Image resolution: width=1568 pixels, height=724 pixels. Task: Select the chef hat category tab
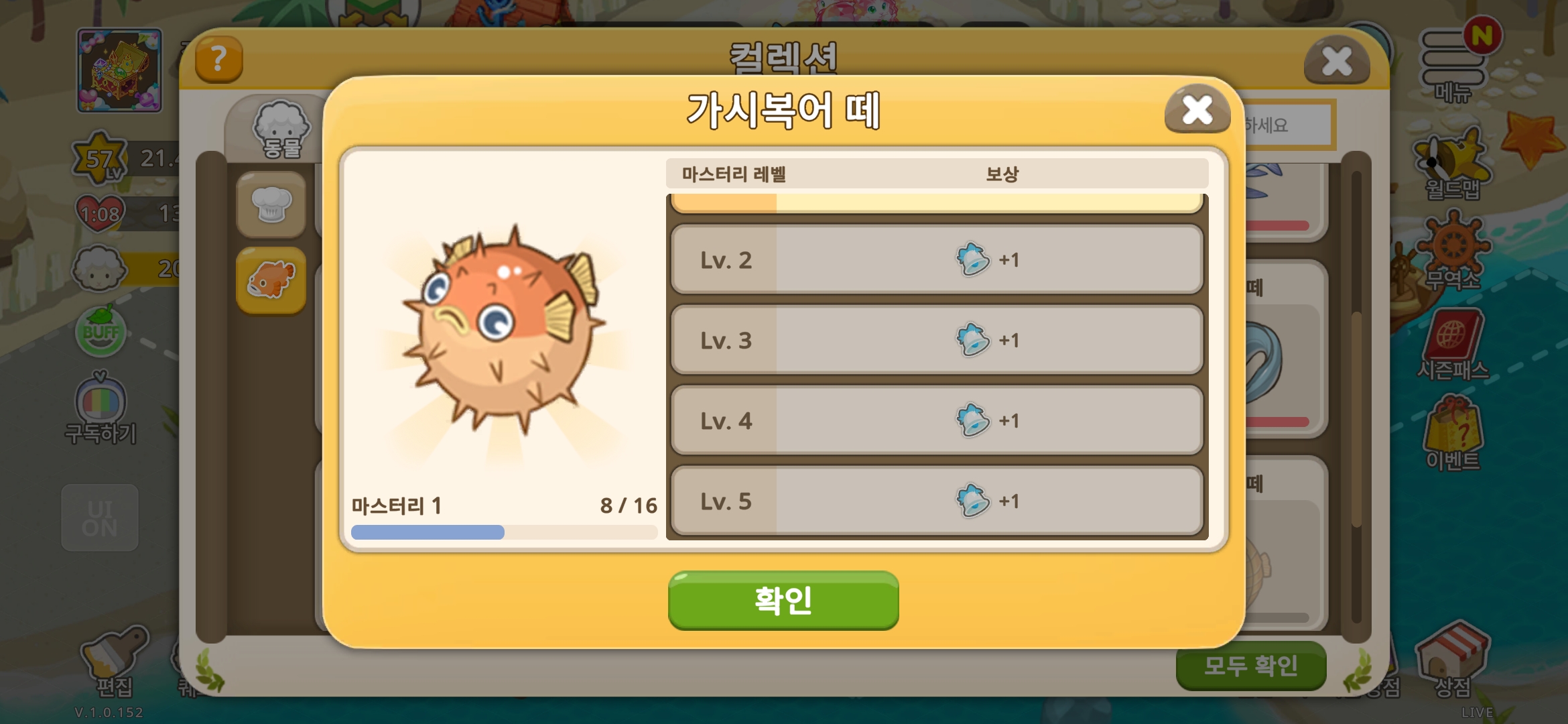[271, 204]
